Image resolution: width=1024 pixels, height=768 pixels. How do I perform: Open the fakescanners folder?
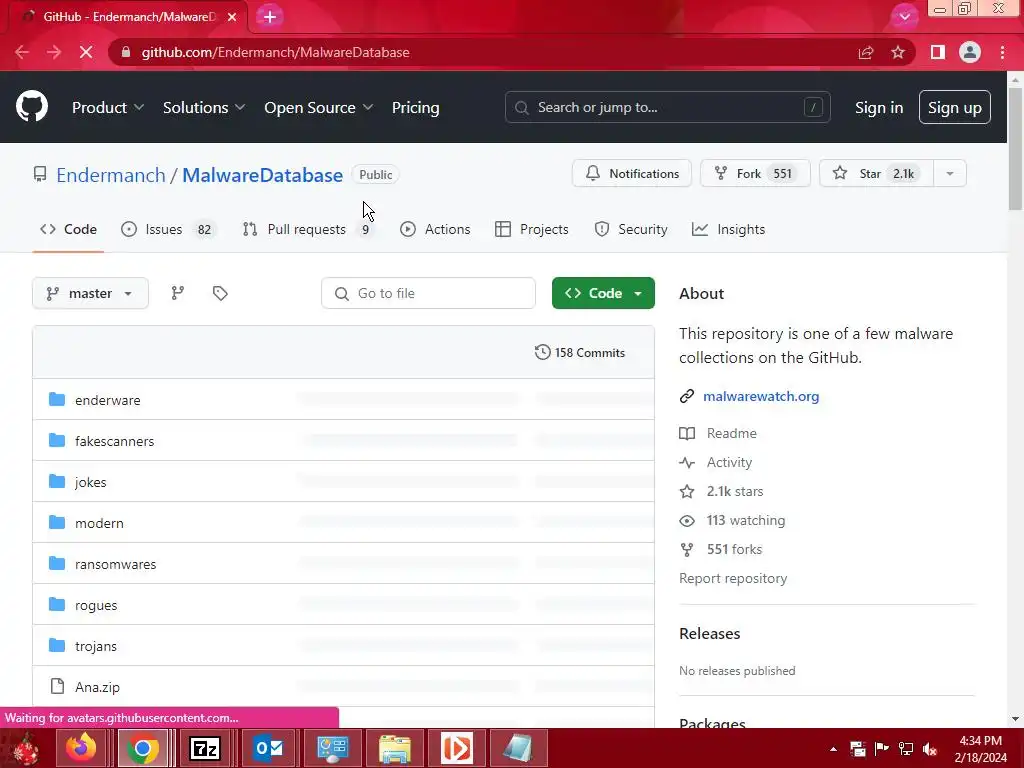114,441
